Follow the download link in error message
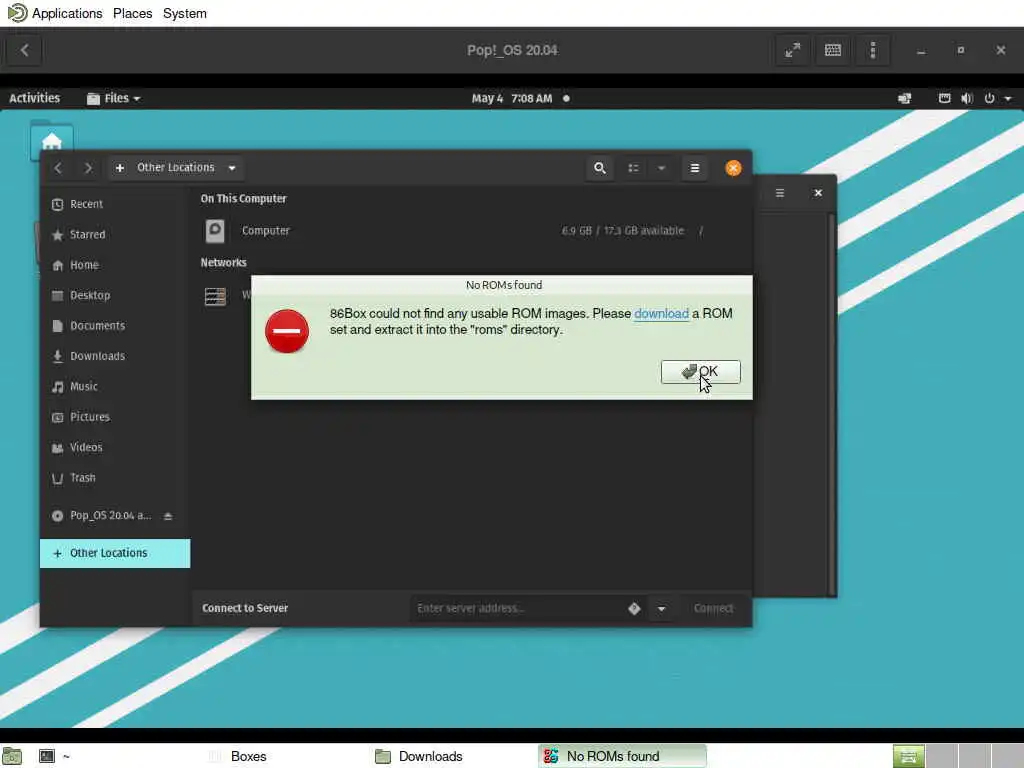Viewport: 1024px width, 768px height. (x=661, y=313)
